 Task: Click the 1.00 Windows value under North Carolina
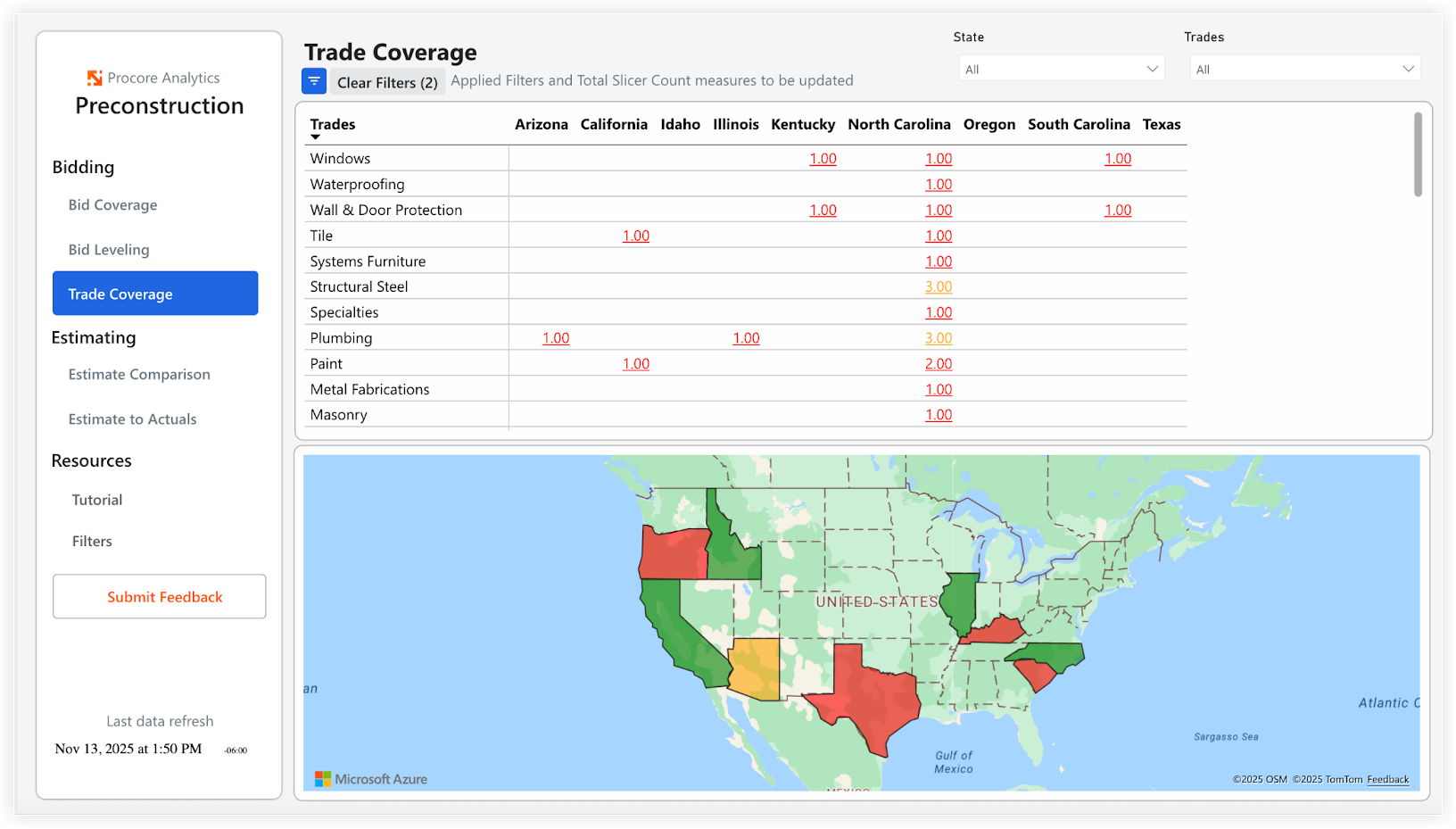tap(939, 158)
